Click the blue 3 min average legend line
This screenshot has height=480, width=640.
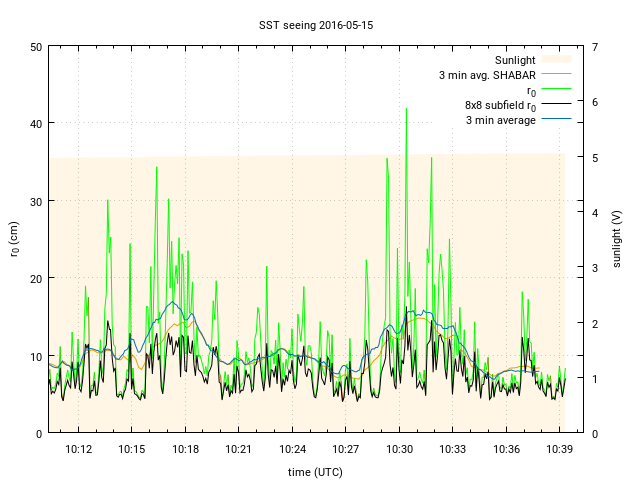[555, 120]
